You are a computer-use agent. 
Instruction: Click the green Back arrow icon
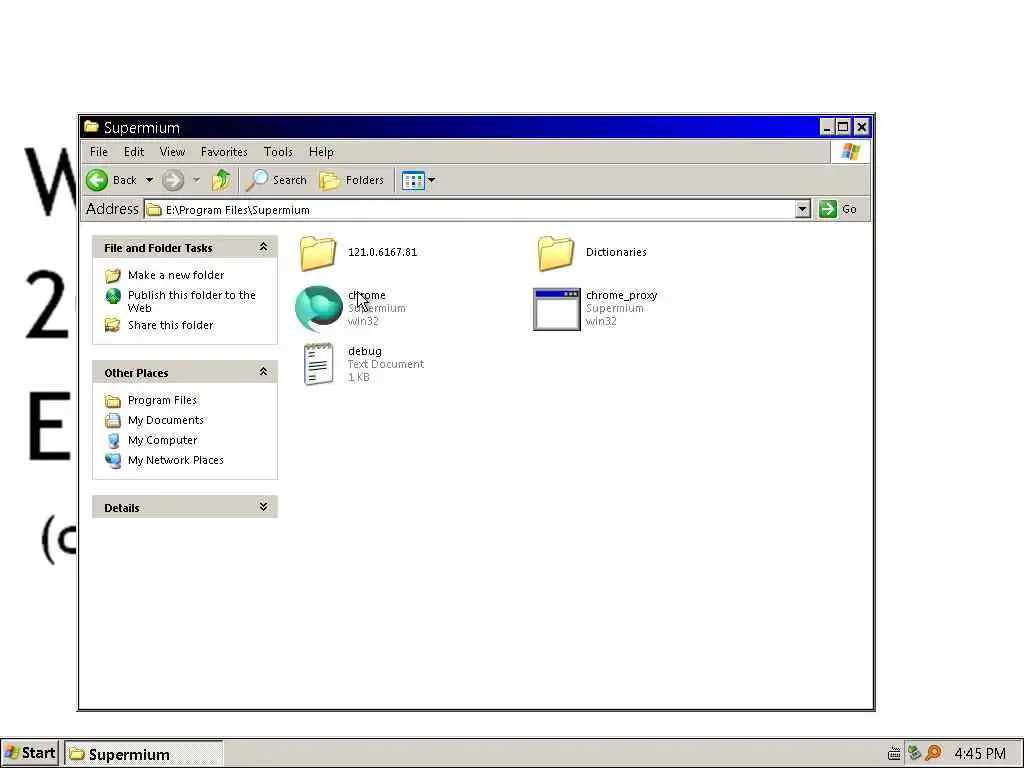(97, 180)
